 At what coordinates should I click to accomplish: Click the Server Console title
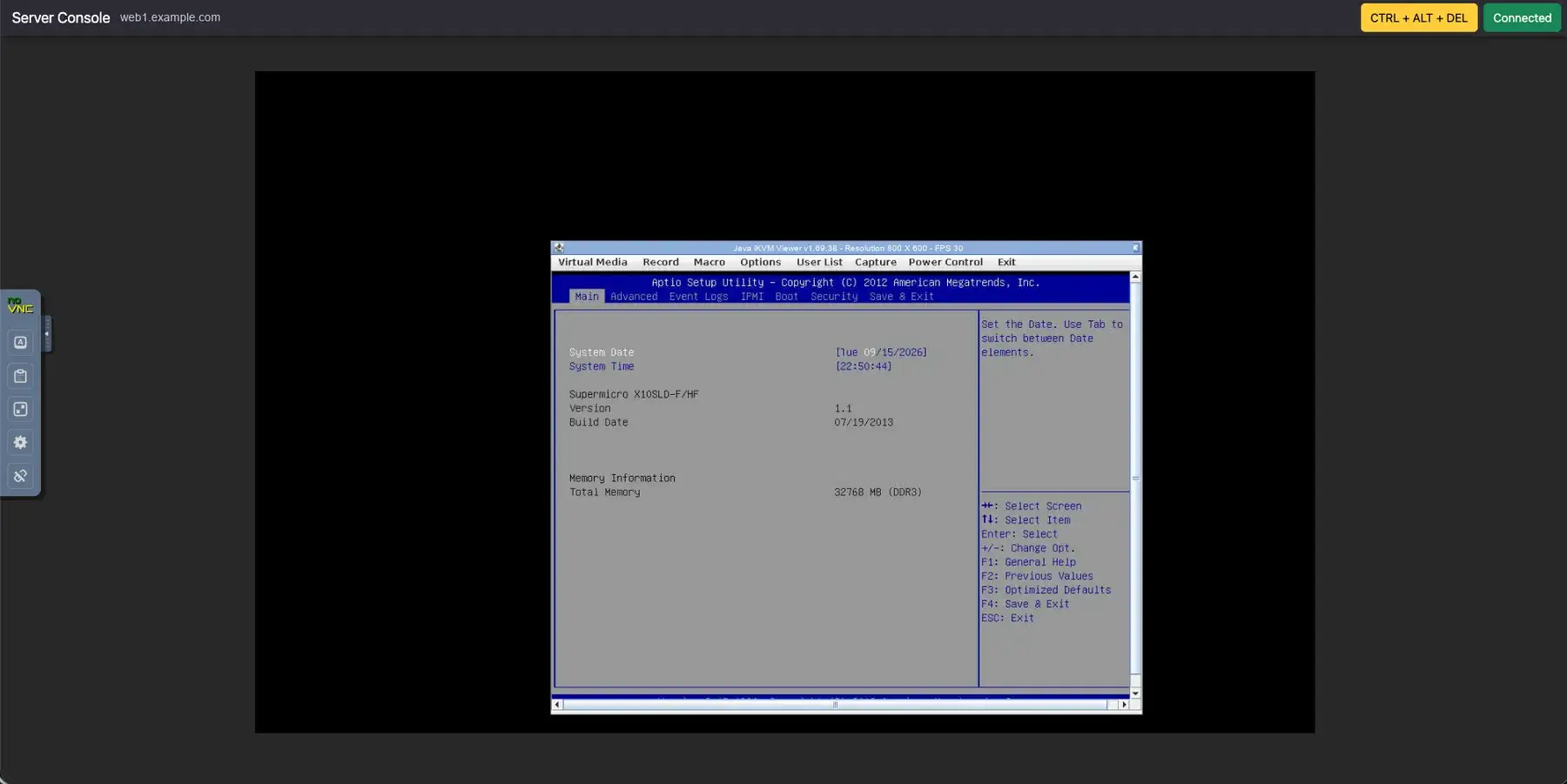61,17
